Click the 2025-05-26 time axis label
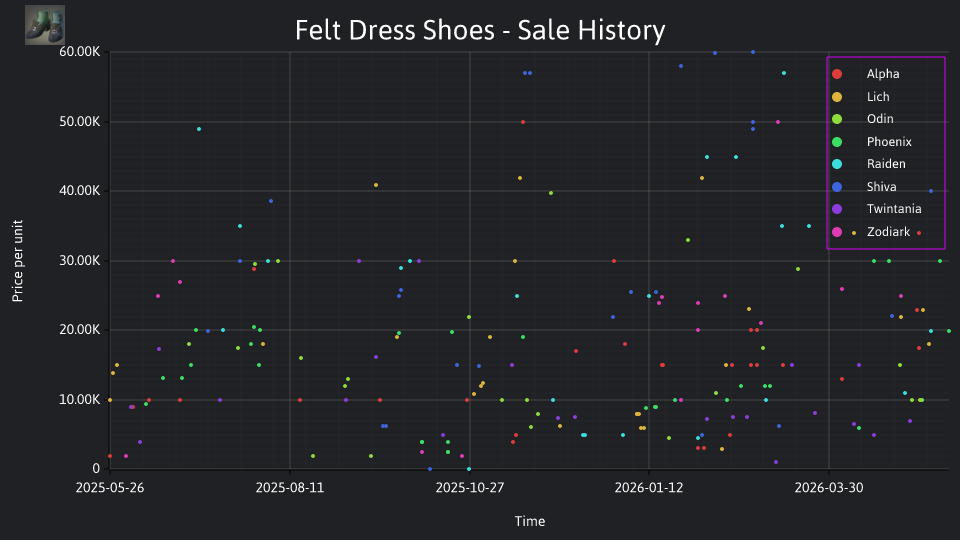Viewport: 960px width, 540px height. point(110,488)
